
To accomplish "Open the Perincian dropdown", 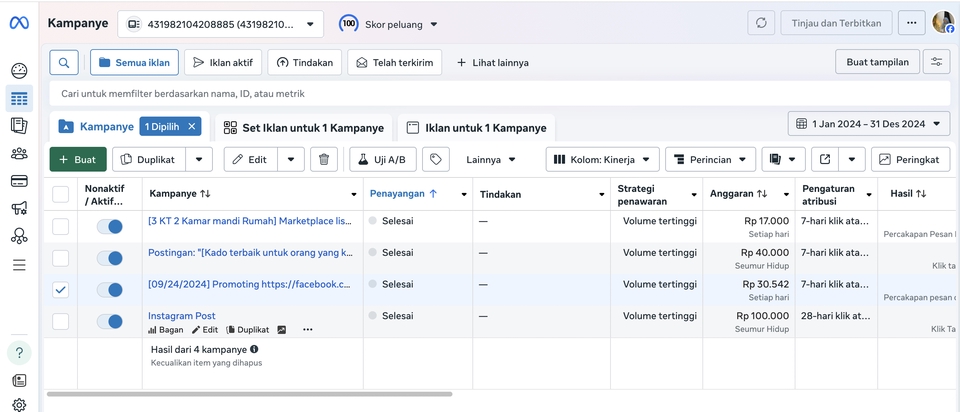I will pyautogui.click(x=710, y=159).
